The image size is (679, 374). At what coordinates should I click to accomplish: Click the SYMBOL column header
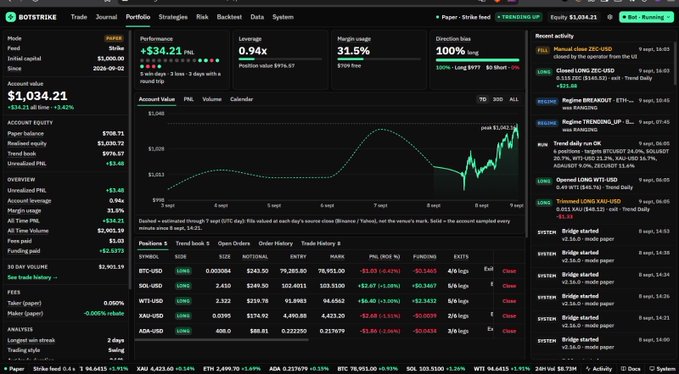pos(149,257)
